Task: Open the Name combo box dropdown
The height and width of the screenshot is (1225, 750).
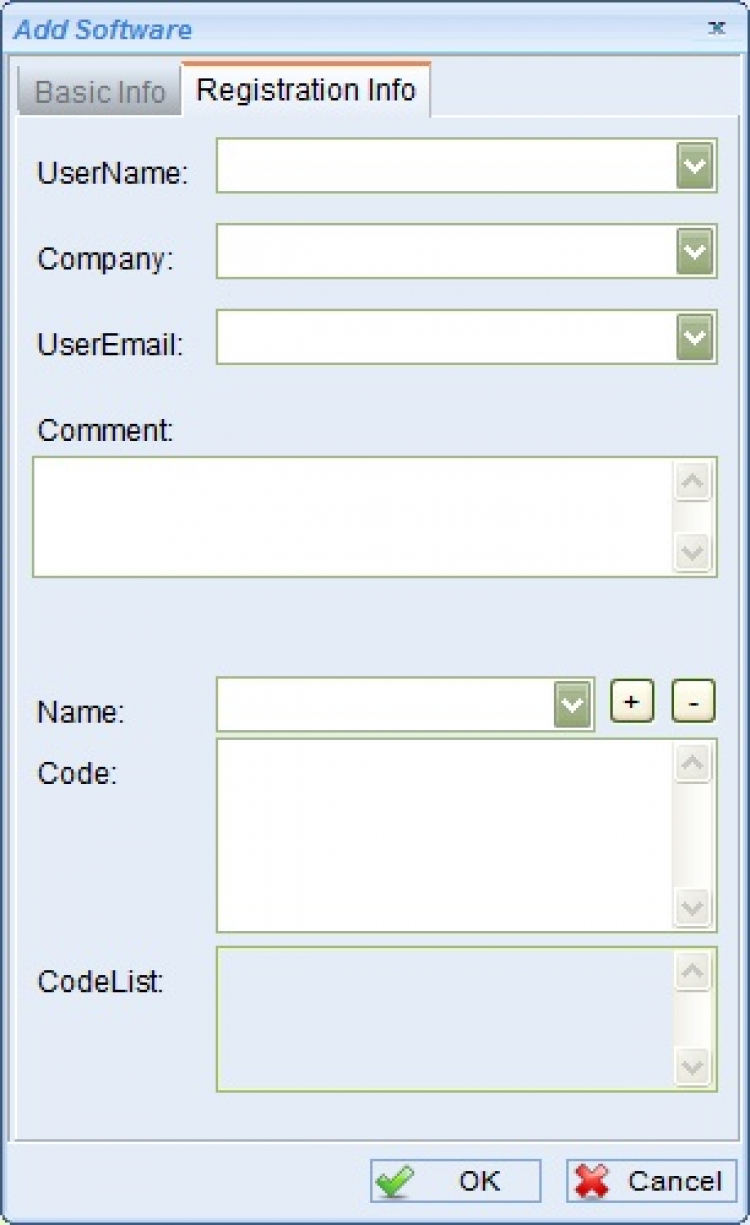Action: tap(572, 705)
